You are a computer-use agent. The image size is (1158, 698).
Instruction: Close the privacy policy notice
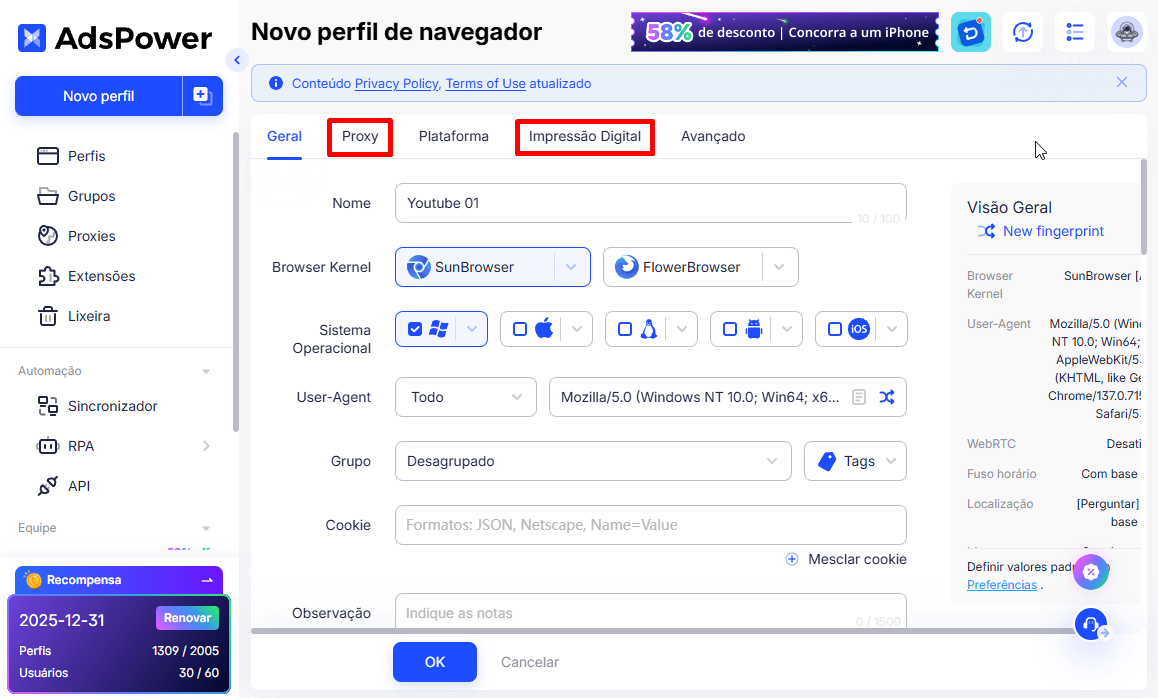1122,83
